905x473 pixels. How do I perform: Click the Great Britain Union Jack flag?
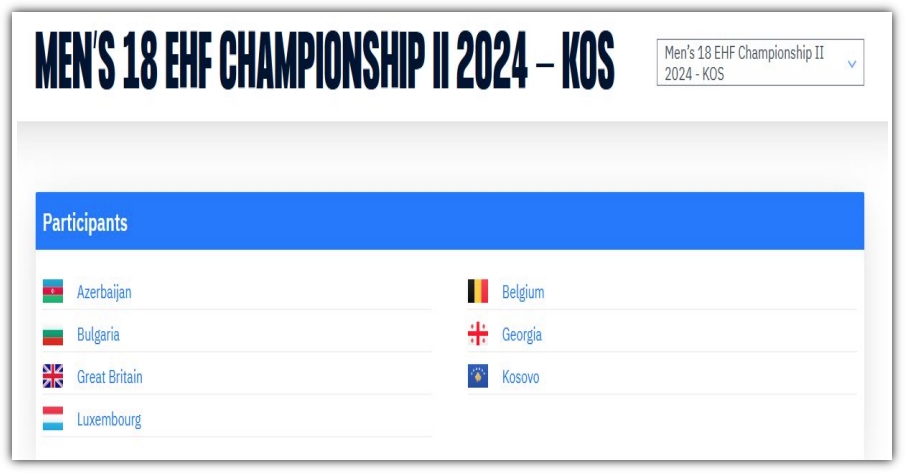(x=53, y=376)
